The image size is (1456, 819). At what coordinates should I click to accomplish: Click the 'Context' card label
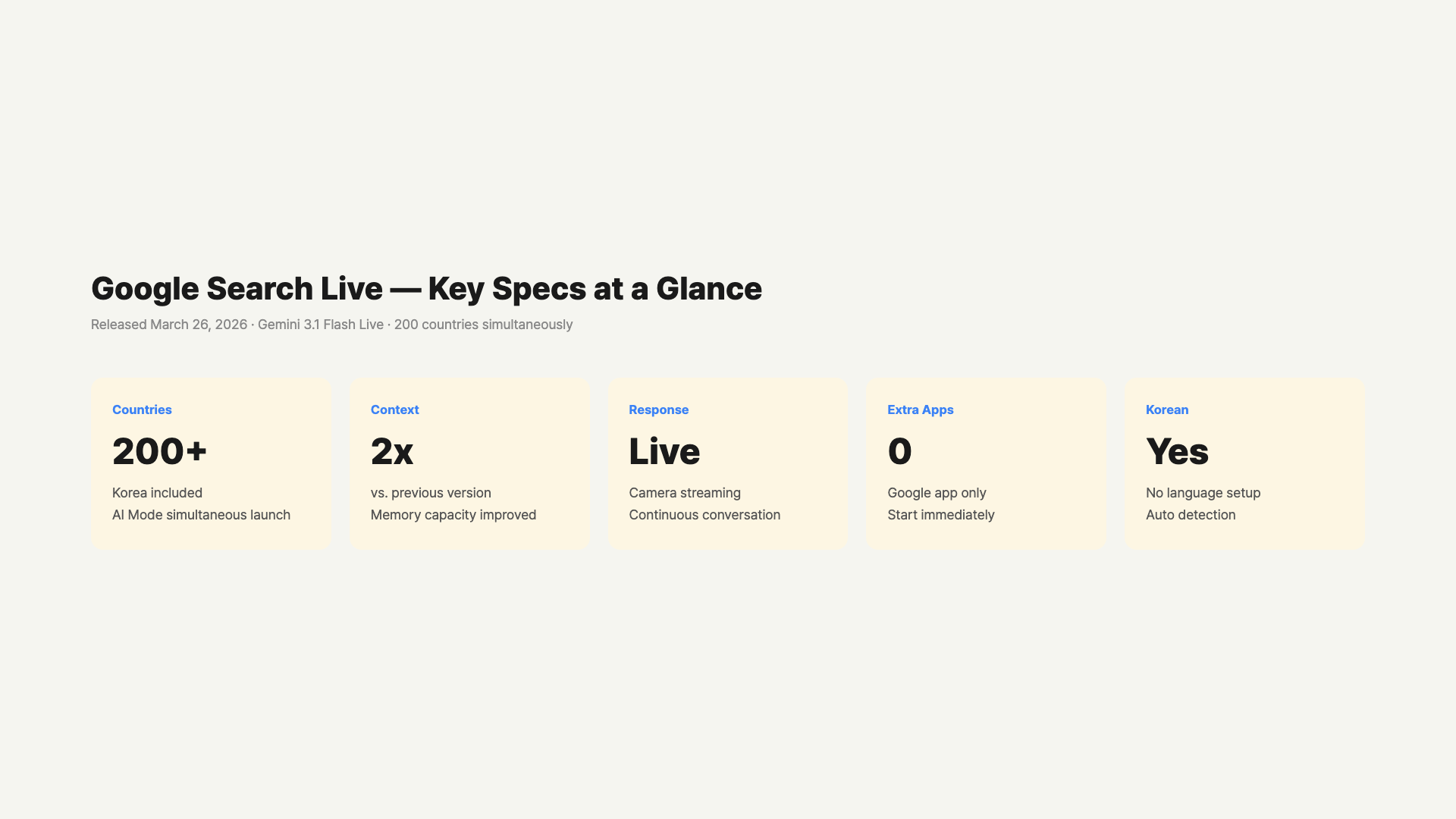coord(394,409)
